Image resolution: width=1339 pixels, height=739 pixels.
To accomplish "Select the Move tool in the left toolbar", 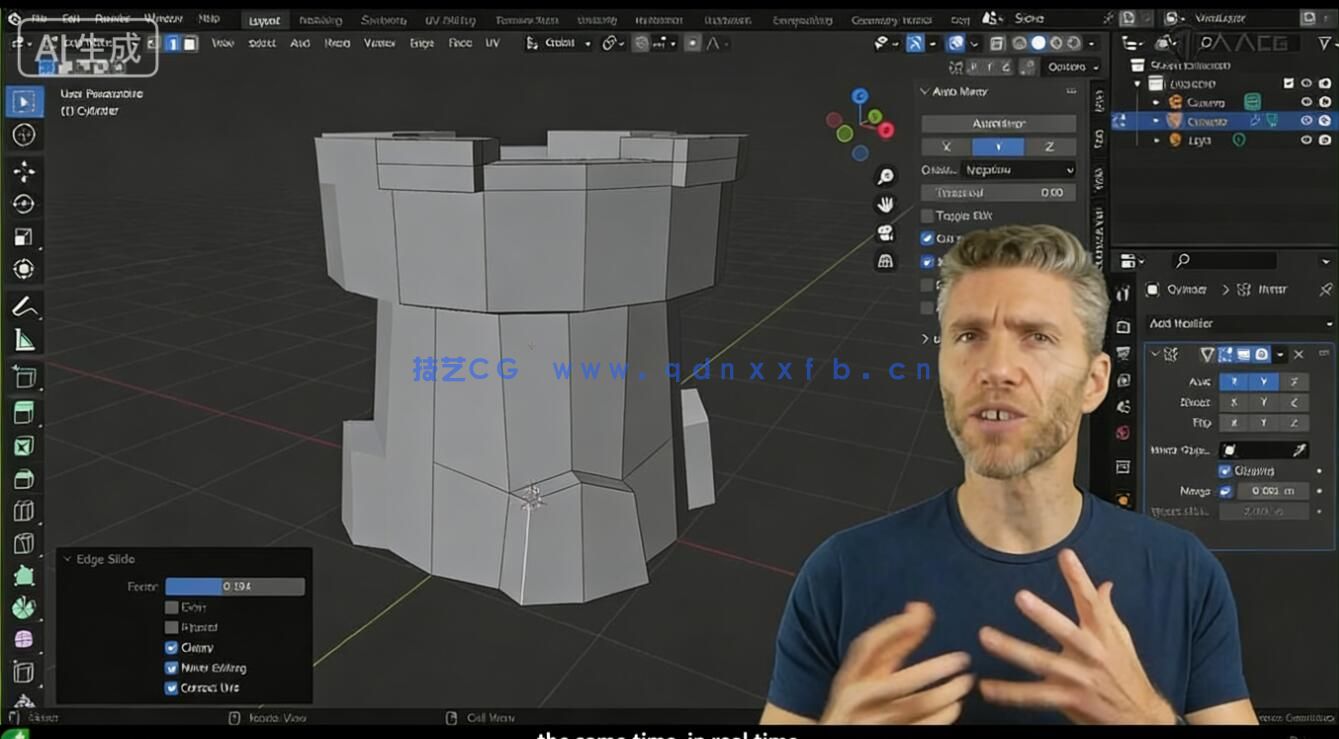I will click(25, 171).
